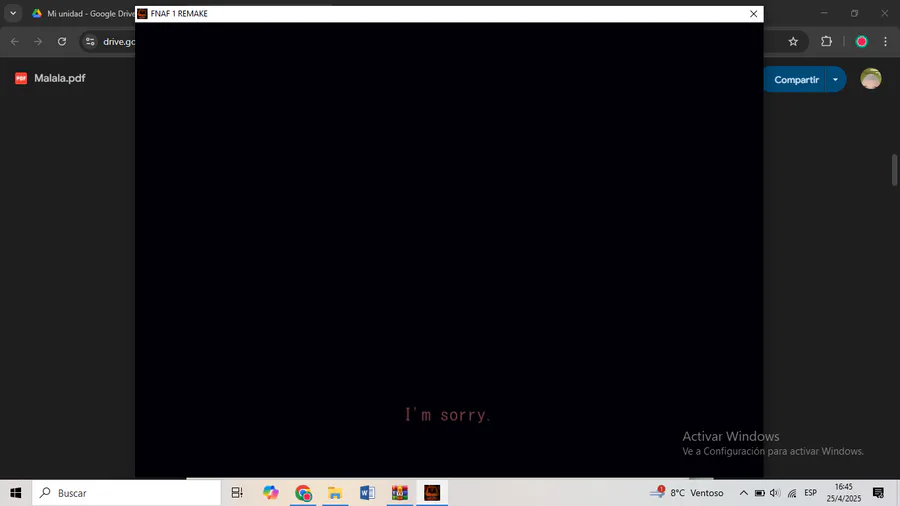Click the battery status tray icon
This screenshot has width=900, height=506.
tap(759, 493)
